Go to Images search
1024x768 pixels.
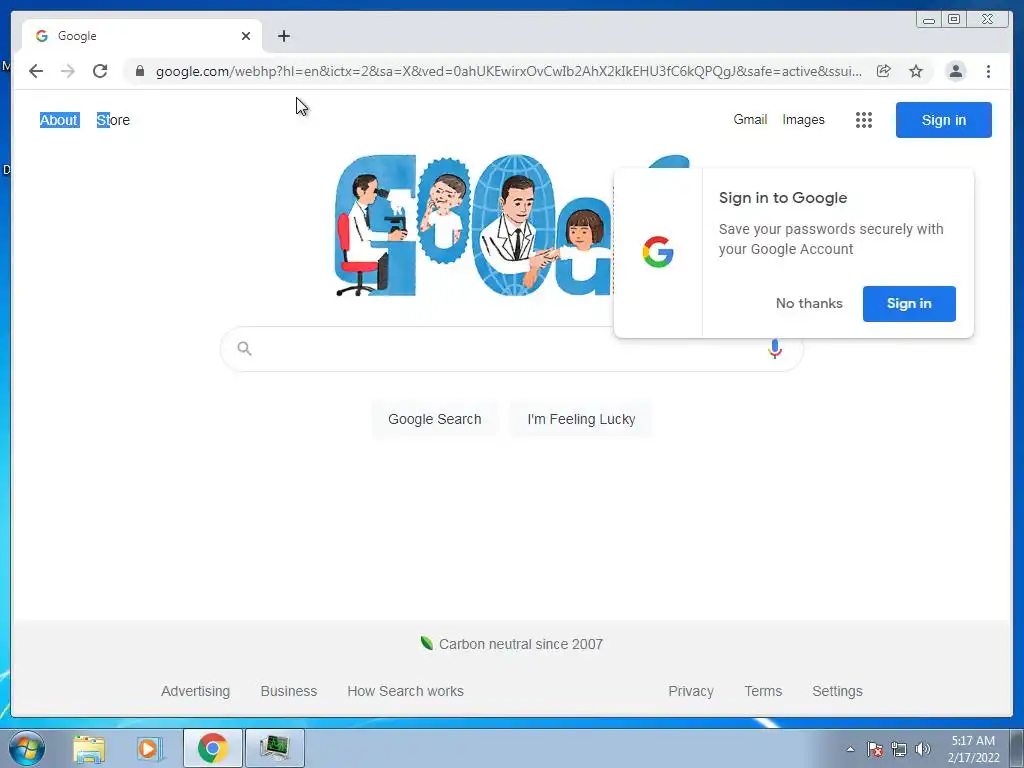803,120
